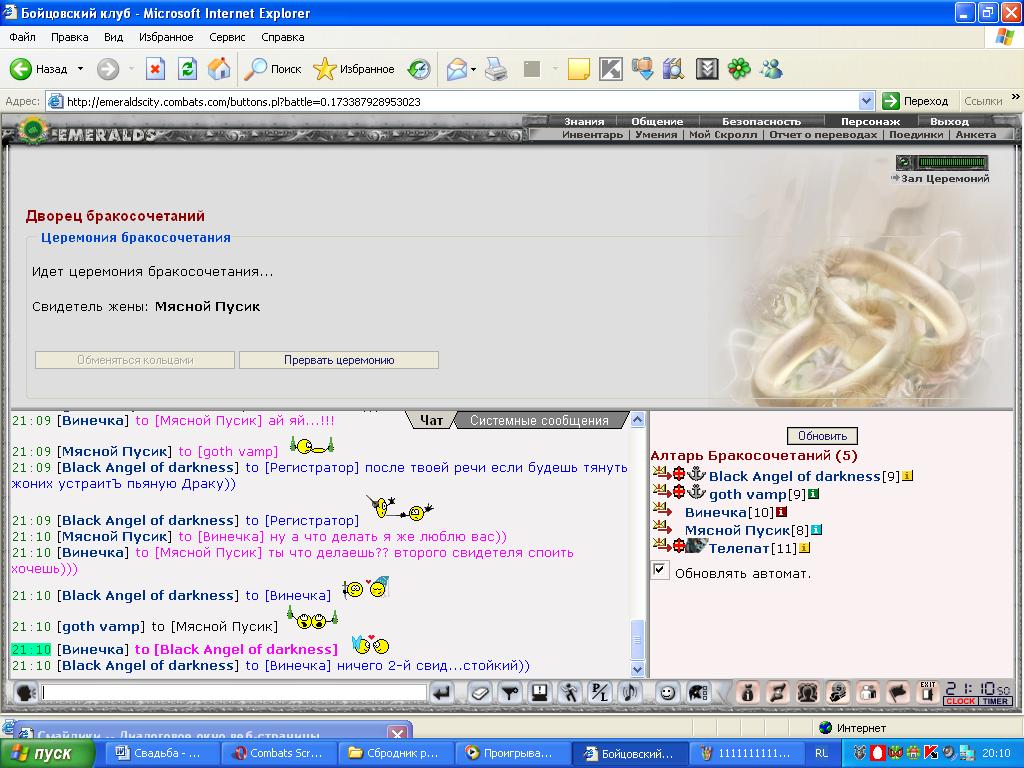
Task: Click the IE Stop page loading icon
Action: coord(155,69)
